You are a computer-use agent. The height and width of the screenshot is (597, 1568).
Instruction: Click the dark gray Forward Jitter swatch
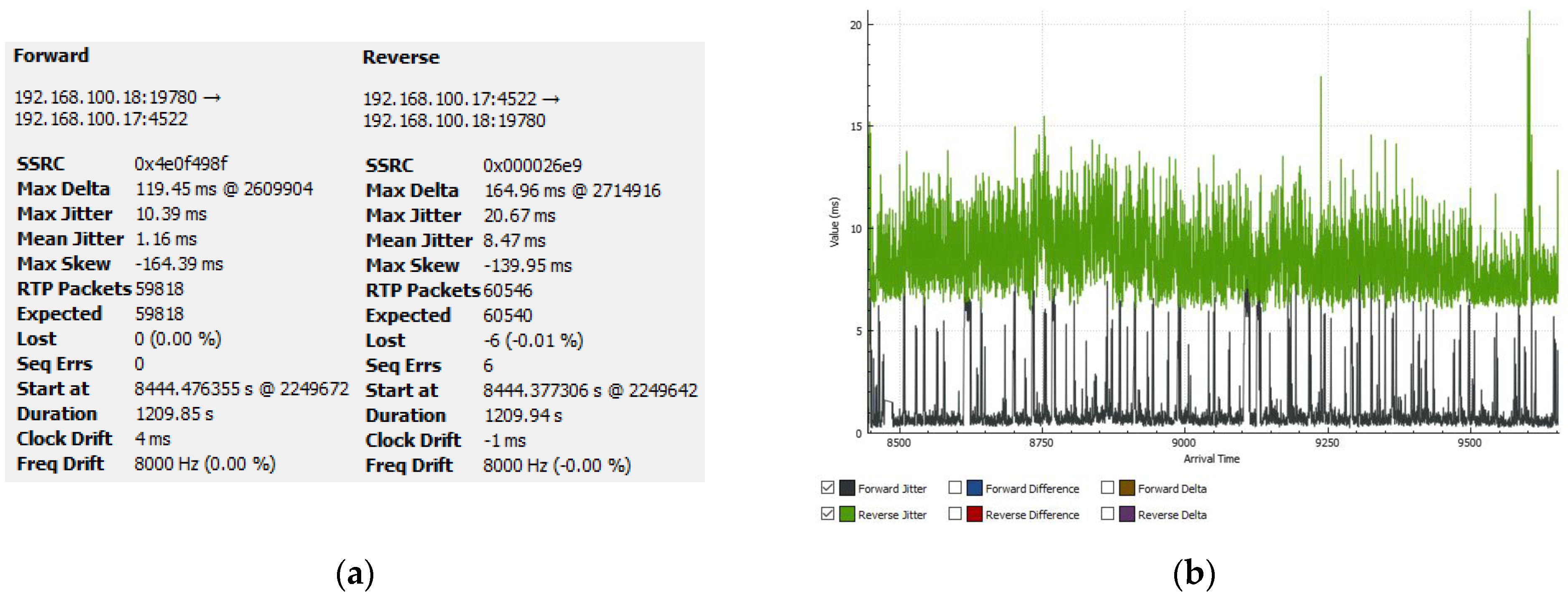847,488
